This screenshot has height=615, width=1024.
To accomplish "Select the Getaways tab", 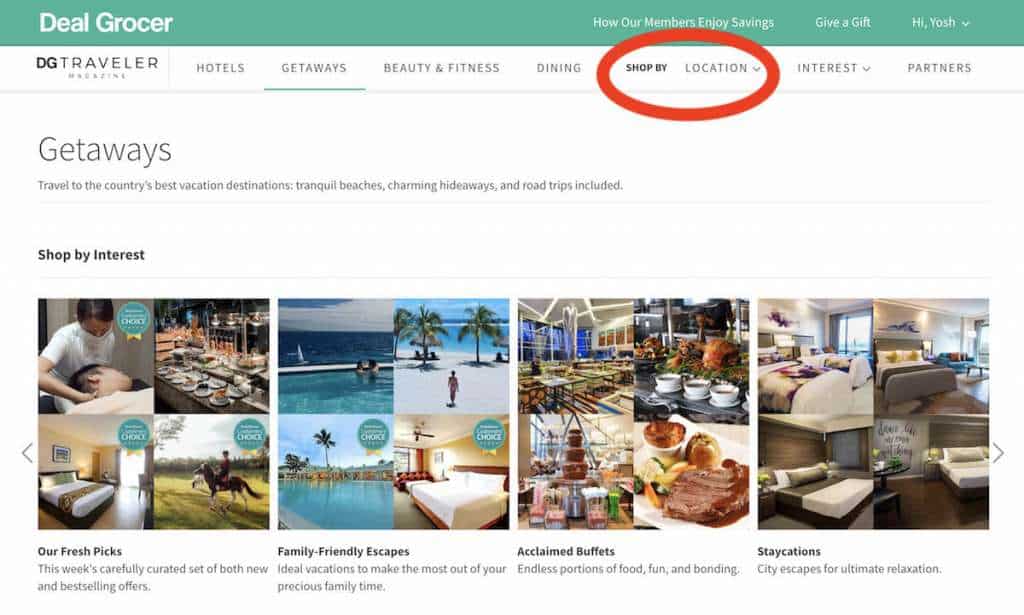I will pyautogui.click(x=314, y=68).
